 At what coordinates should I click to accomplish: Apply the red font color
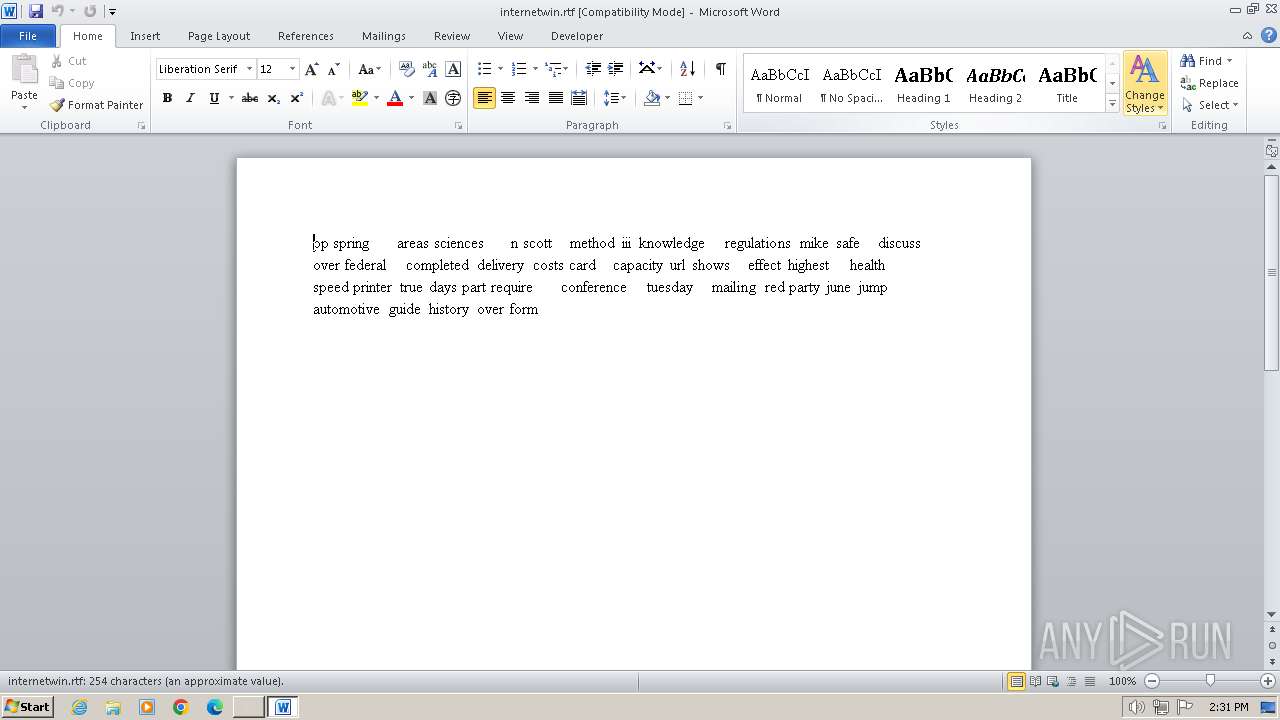point(395,98)
